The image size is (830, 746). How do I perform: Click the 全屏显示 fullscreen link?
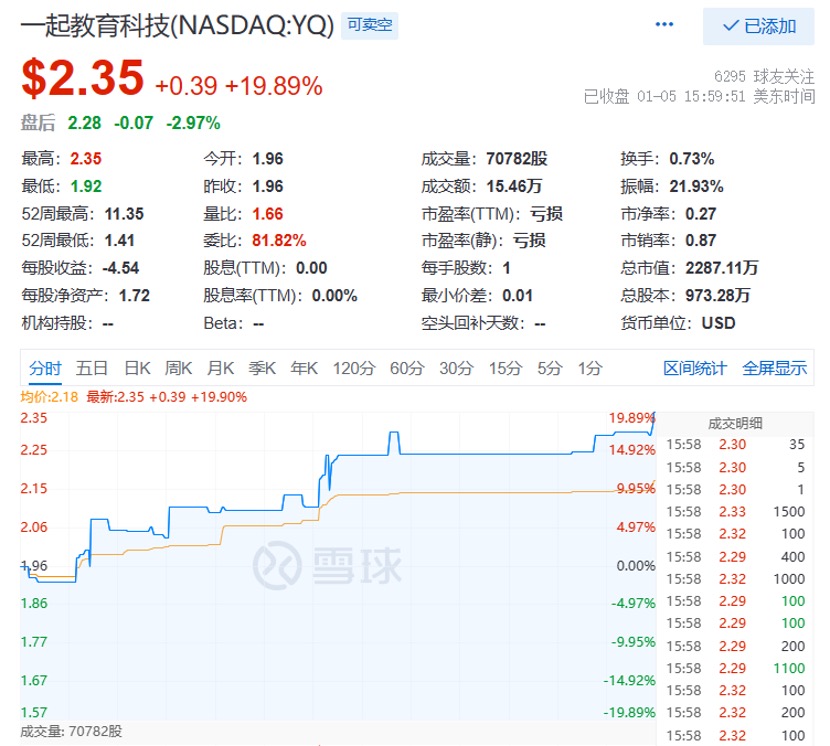(x=774, y=368)
